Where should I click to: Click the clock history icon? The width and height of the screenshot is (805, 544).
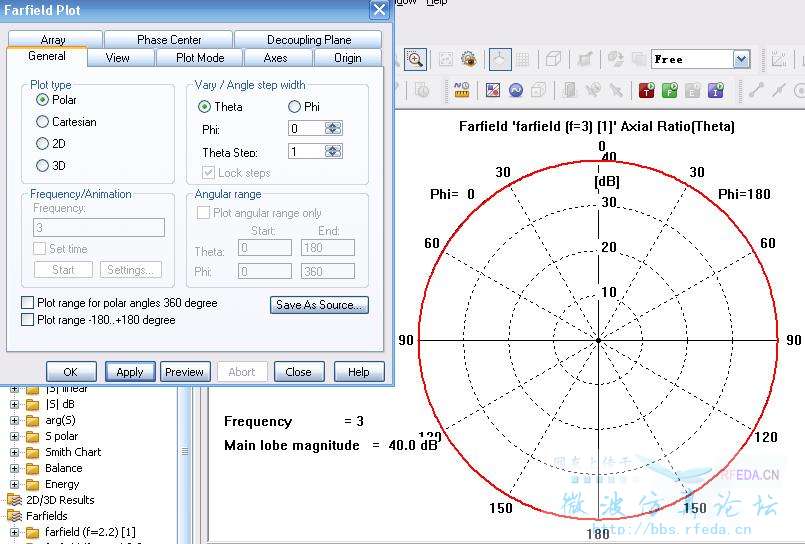423,91
